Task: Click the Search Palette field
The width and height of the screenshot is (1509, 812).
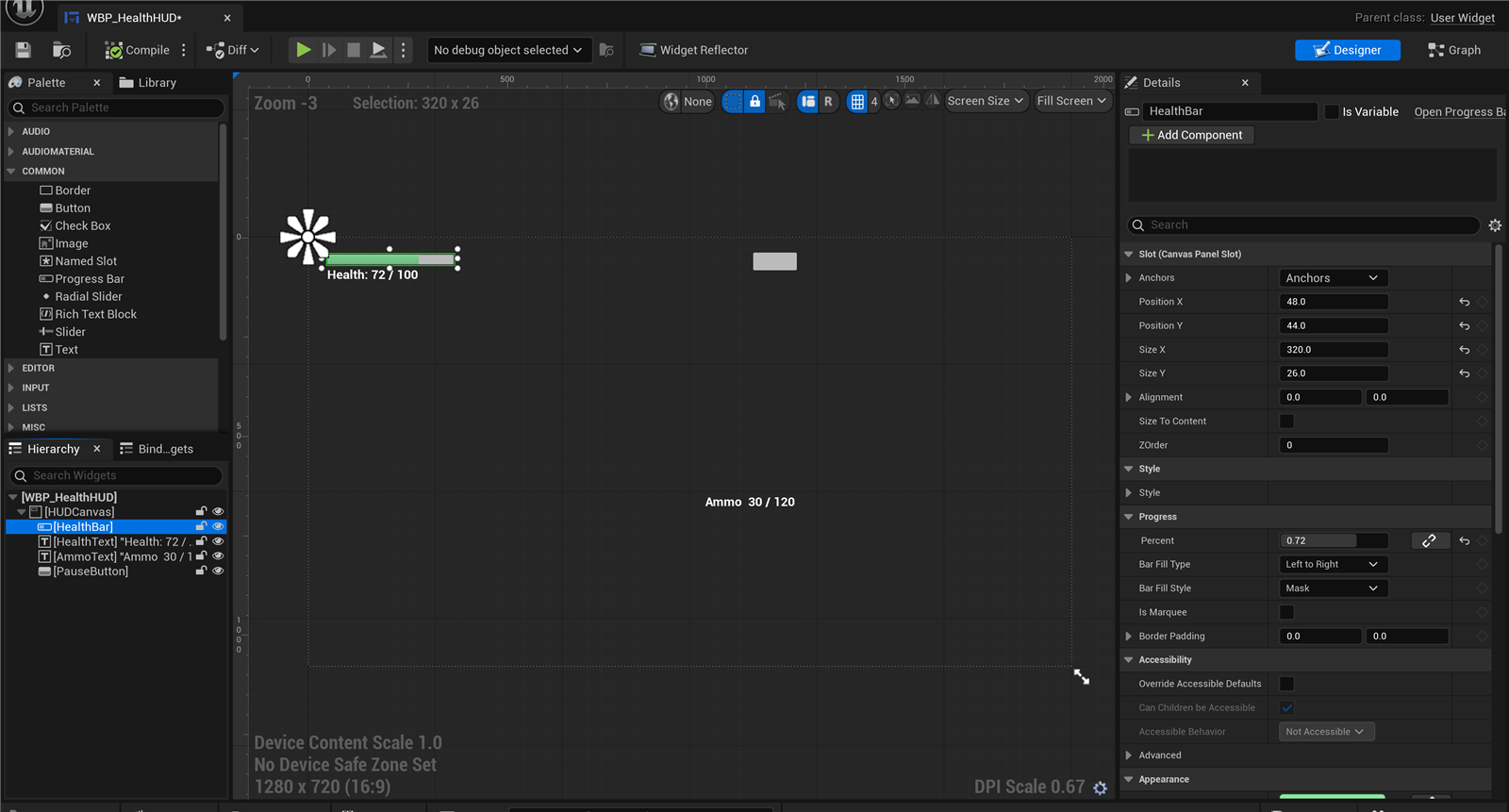Action: point(117,108)
